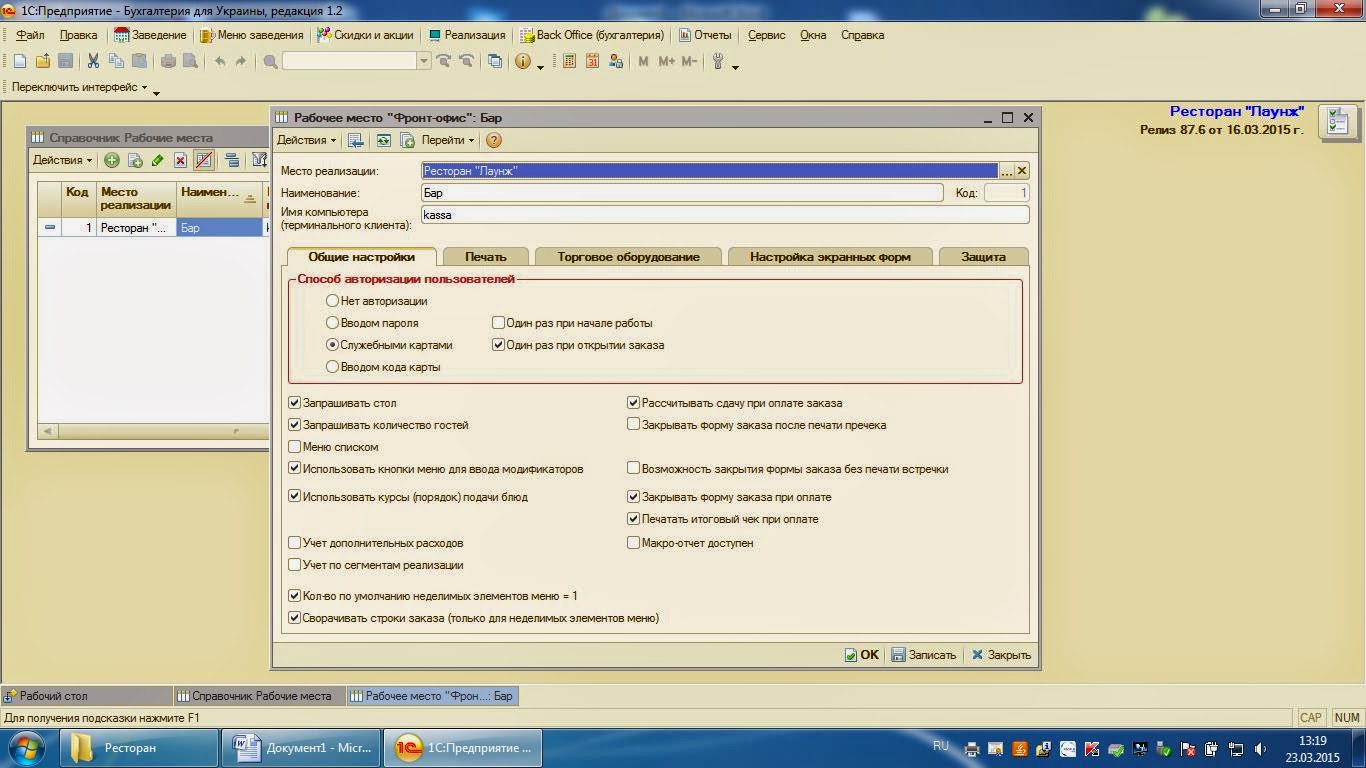Switch to the Защита tab
This screenshot has height=768, width=1366.
coord(983,257)
